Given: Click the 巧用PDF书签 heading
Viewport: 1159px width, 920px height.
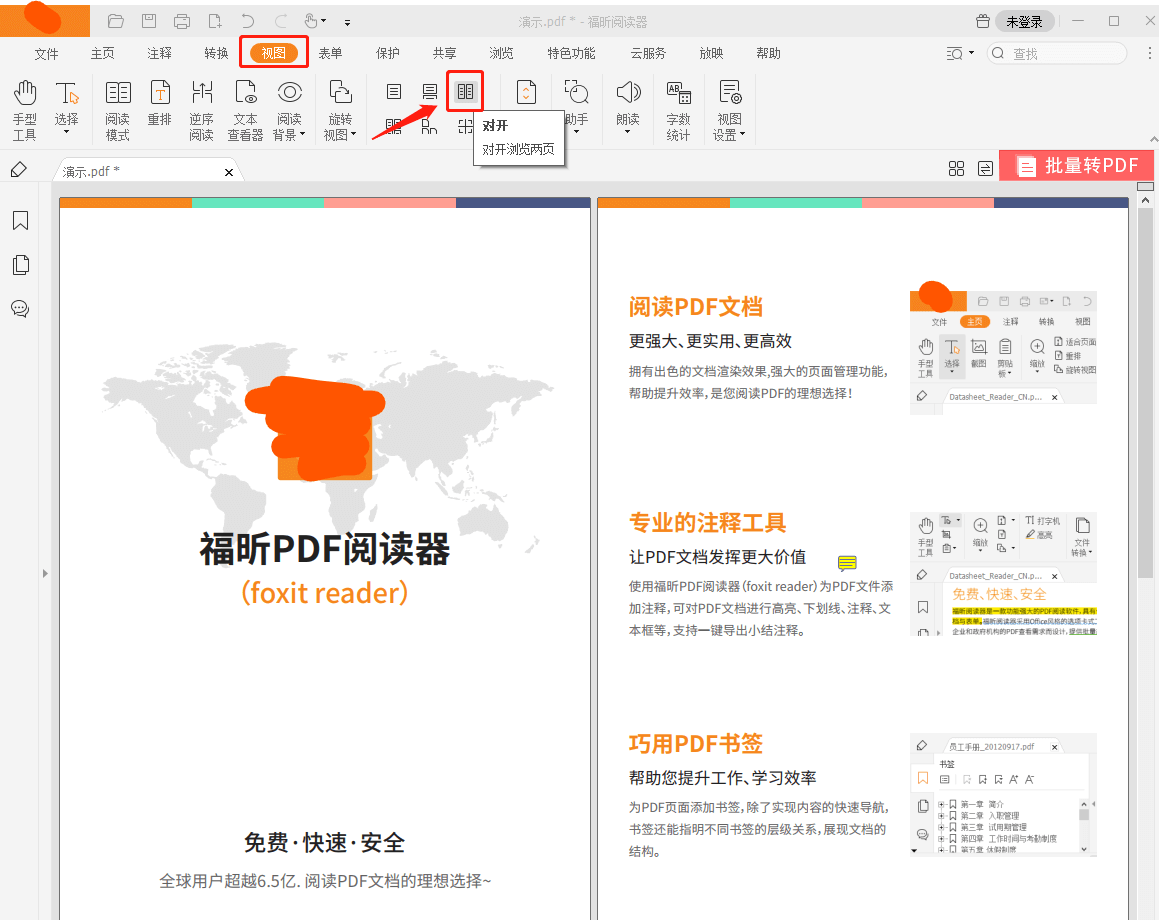Looking at the screenshot, I should click(x=696, y=743).
